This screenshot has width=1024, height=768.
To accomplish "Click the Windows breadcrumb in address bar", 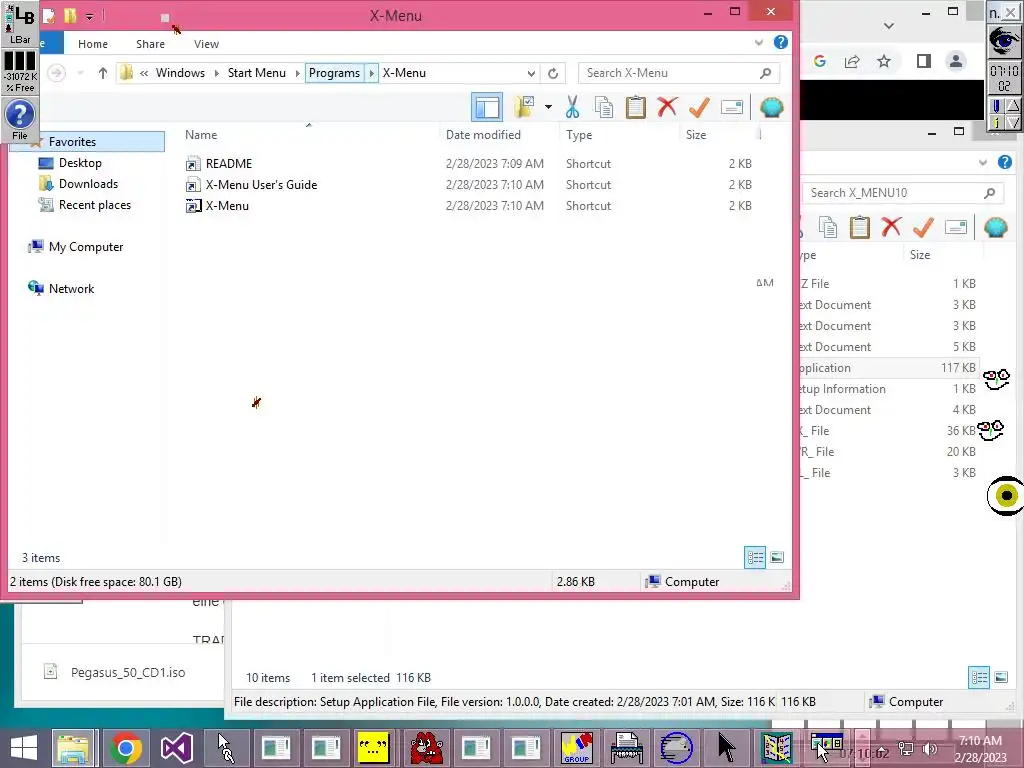I will [x=180, y=73].
